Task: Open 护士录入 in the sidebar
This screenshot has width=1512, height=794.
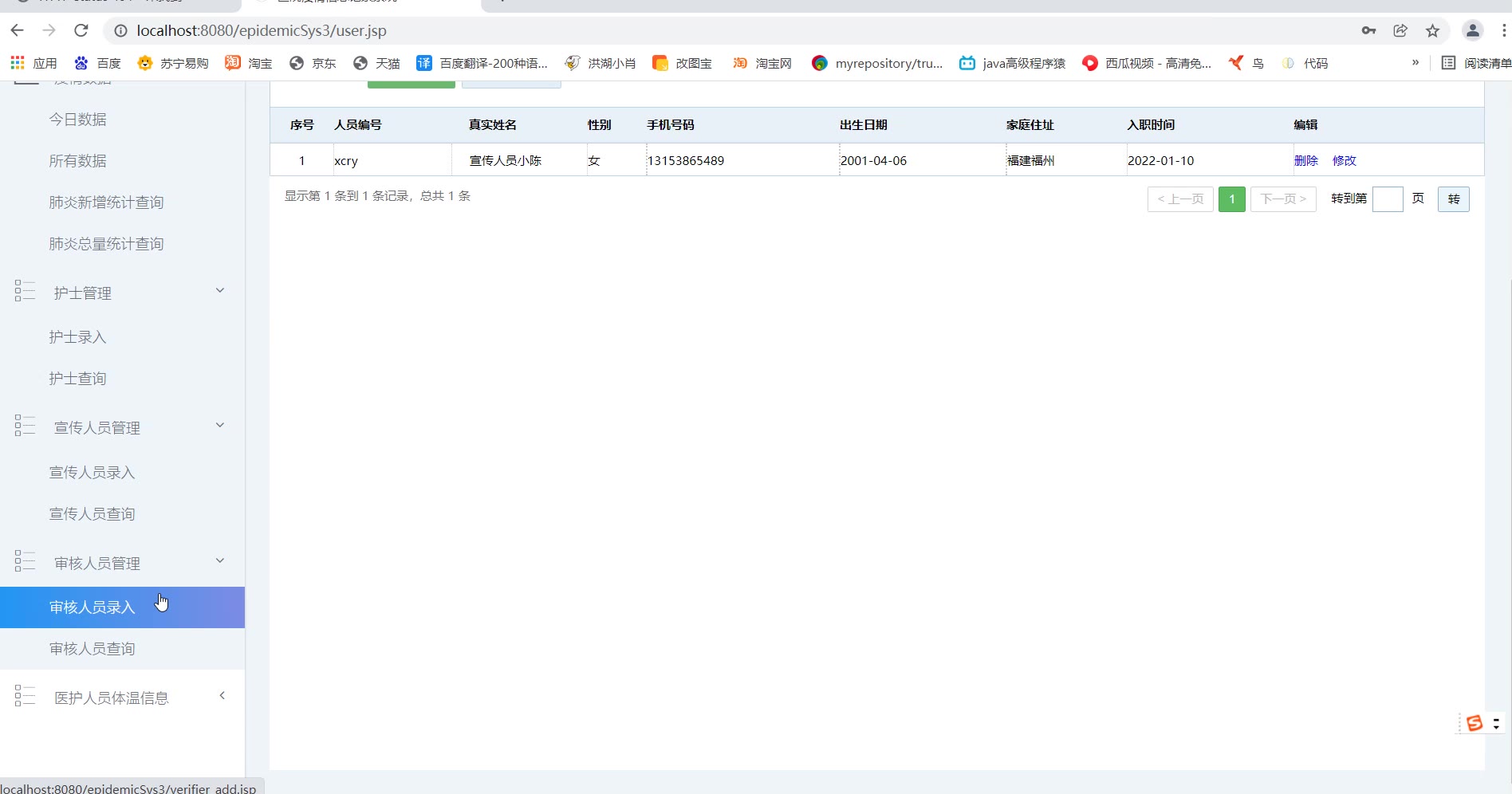Action: (x=77, y=336)
